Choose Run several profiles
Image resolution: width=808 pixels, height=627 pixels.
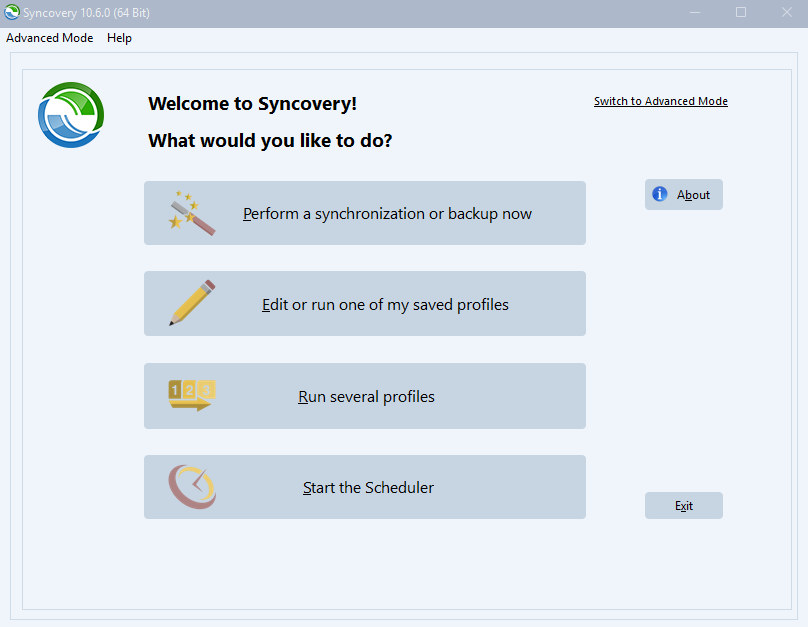pos(365,396)
